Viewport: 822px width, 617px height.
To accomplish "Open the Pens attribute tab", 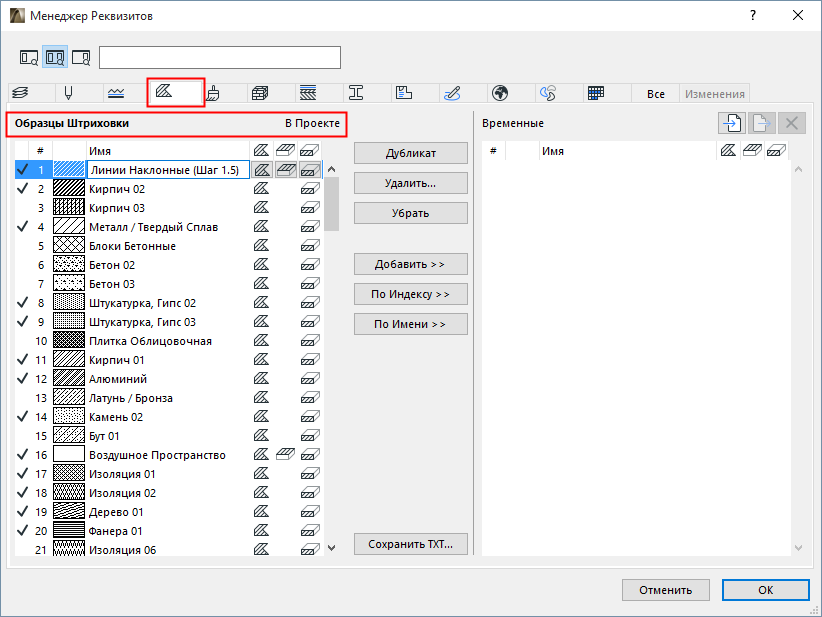I will [x=68, y=93].
